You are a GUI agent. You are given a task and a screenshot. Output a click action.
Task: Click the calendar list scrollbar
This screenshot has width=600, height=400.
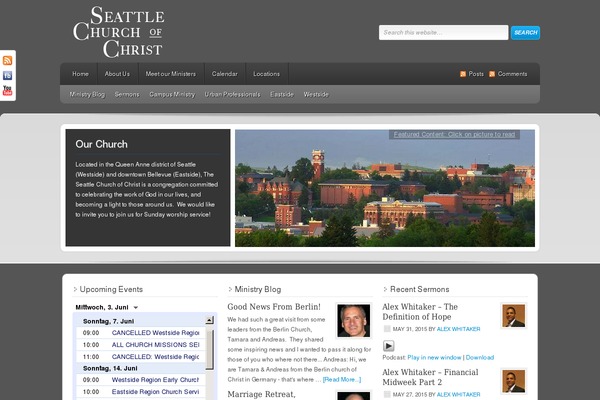[209, 349]
